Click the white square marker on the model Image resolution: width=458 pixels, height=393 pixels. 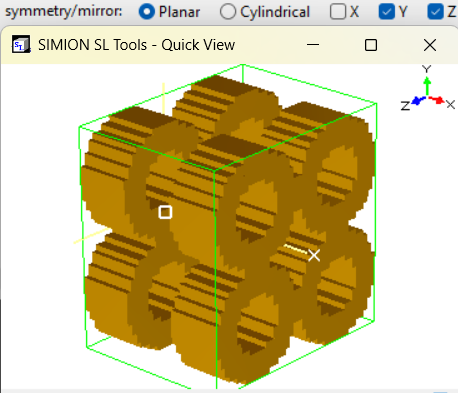tap(165, 212)
